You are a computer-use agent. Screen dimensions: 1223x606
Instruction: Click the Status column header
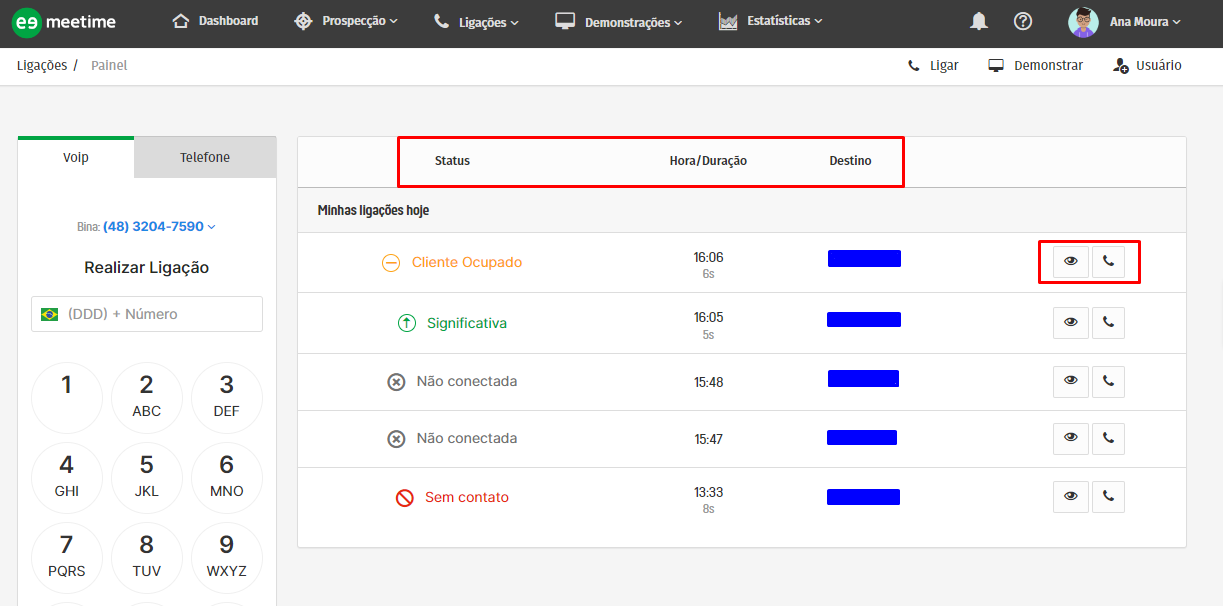(452, 161)
